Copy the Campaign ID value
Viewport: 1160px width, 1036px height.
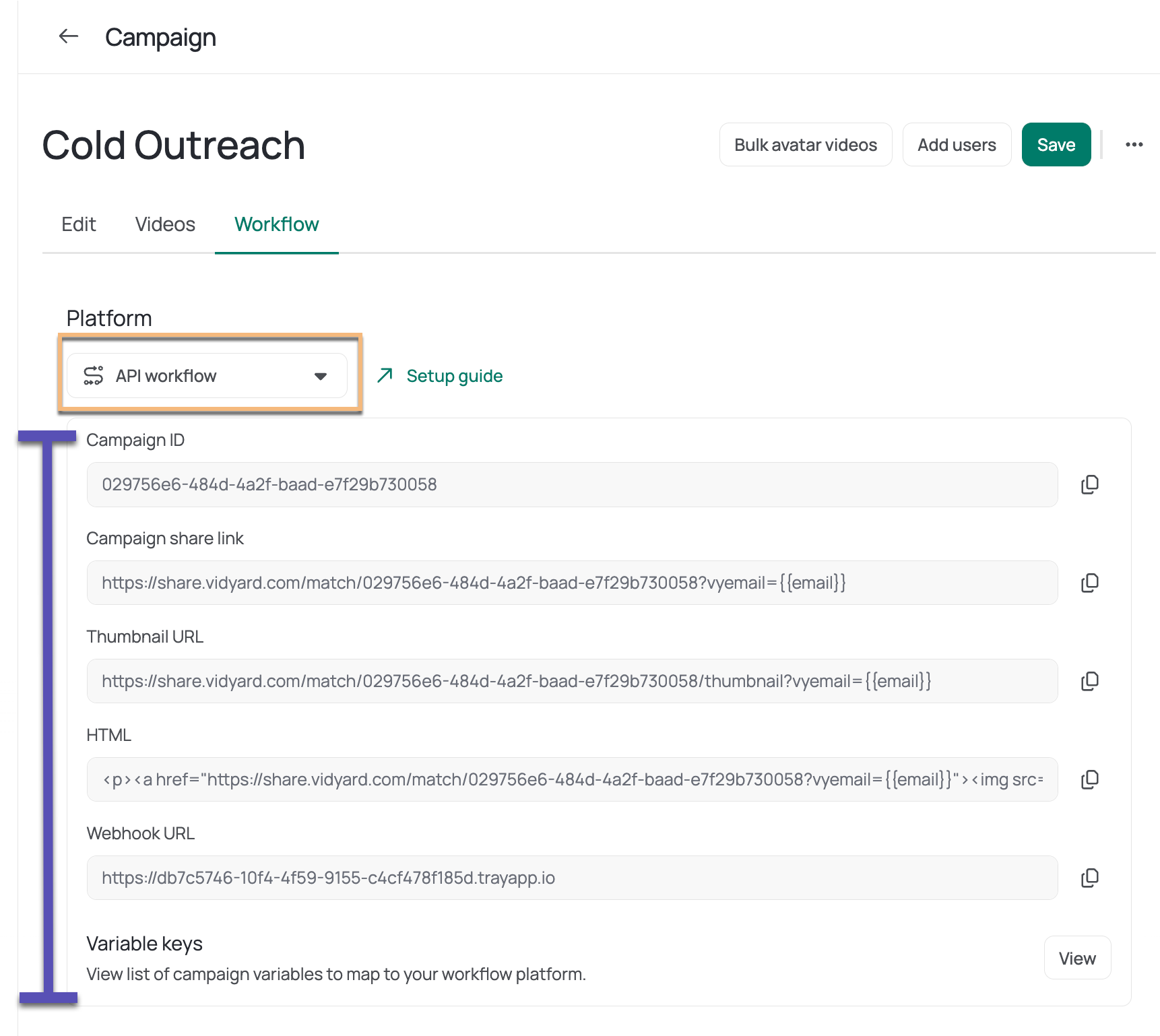(x=1090, y=484)
